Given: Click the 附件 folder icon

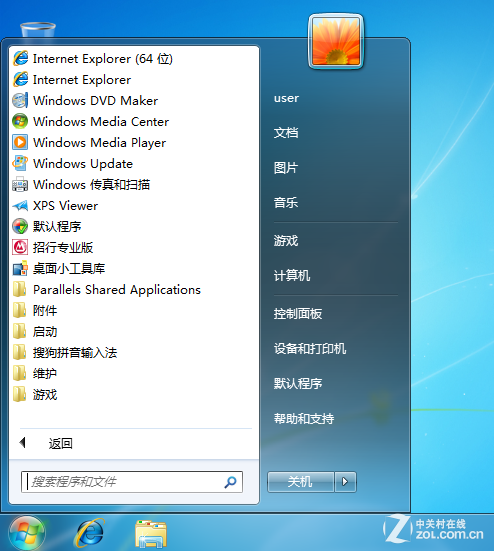Looking at the screenshot, I should [20, 310].
